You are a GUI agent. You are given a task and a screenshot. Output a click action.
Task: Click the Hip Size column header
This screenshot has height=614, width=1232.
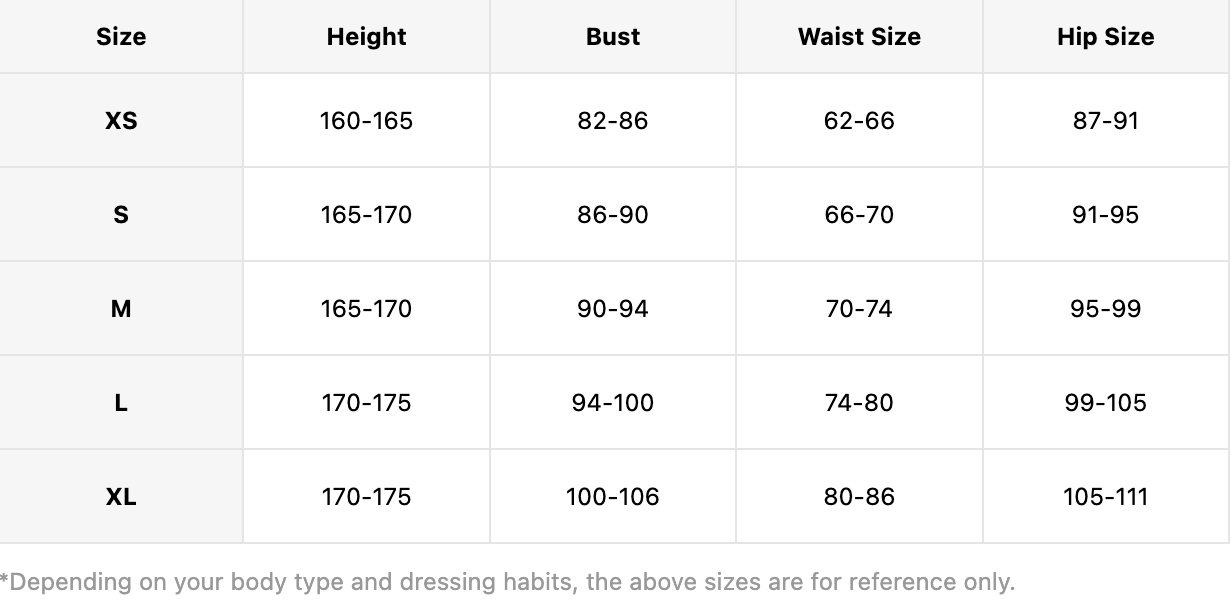coord(1106,37)
